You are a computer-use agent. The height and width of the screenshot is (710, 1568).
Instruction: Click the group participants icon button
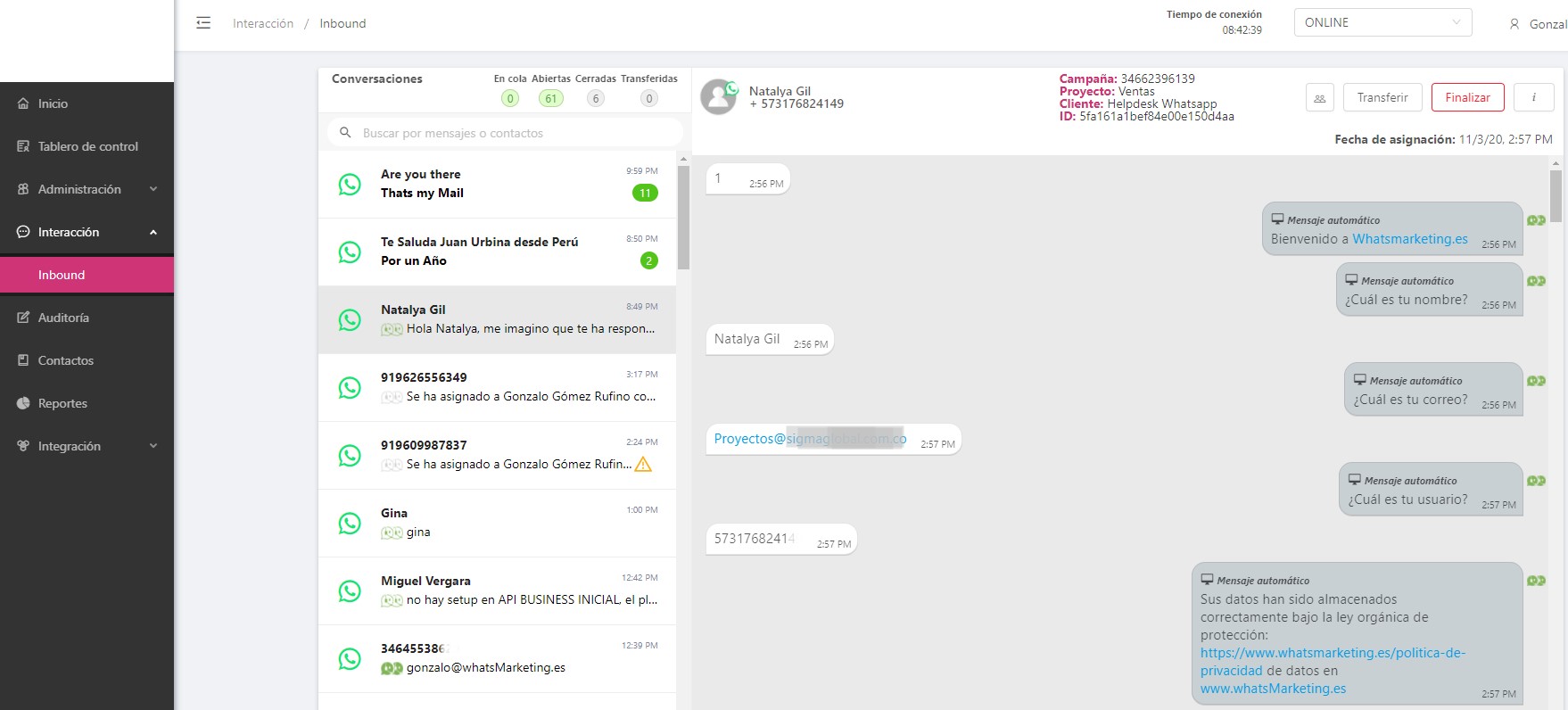coord(1320,97)
